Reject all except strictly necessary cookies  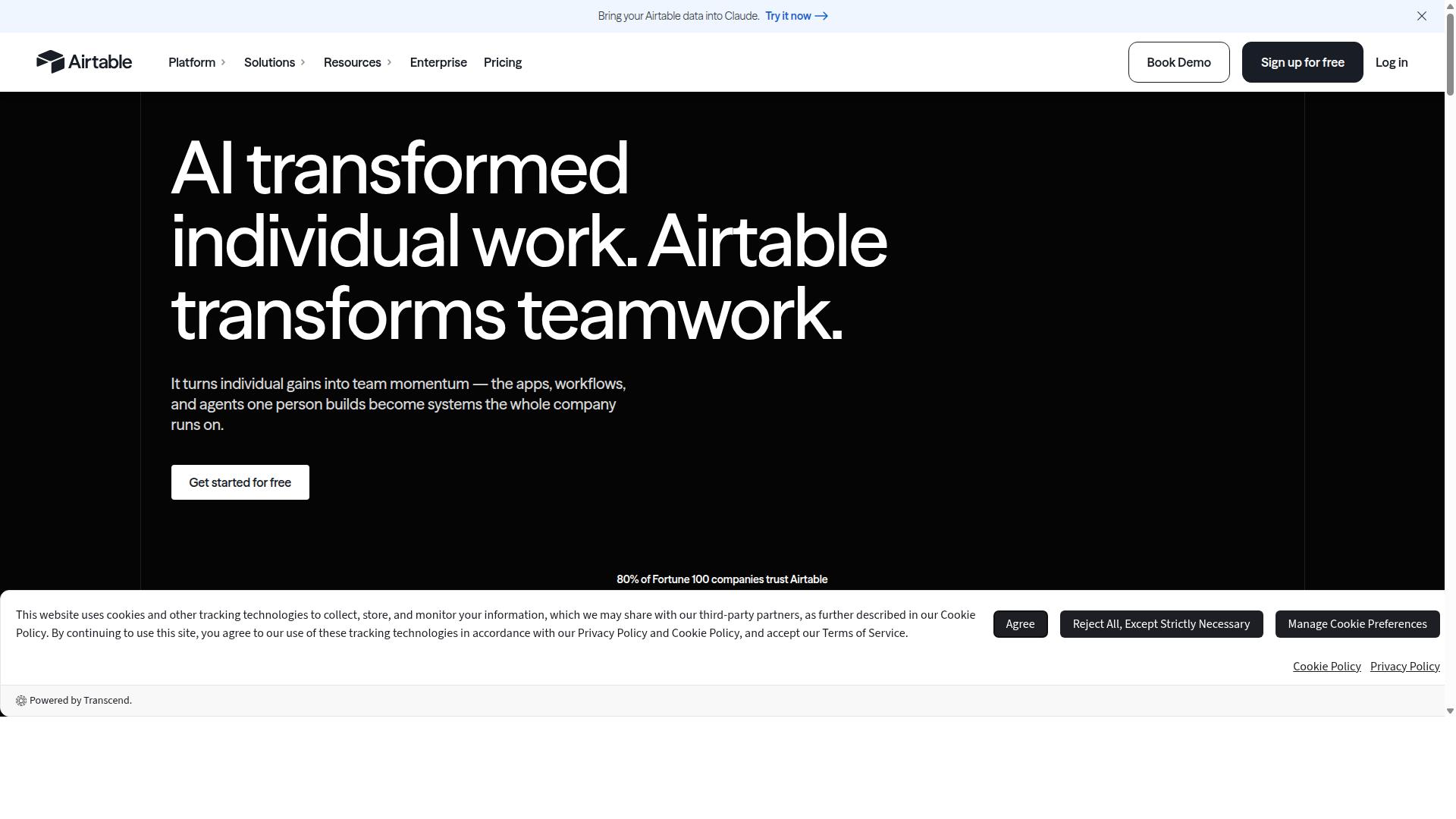point(1161,624)
